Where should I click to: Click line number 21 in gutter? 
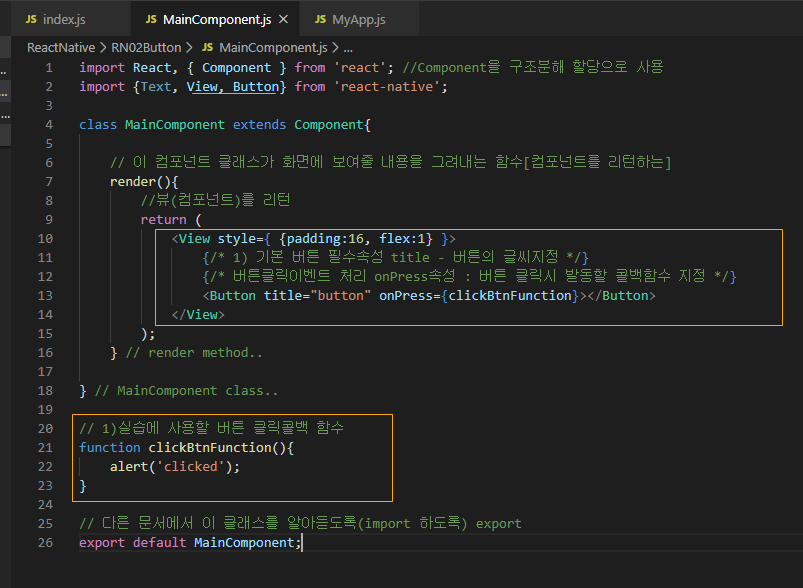point(45,448)
